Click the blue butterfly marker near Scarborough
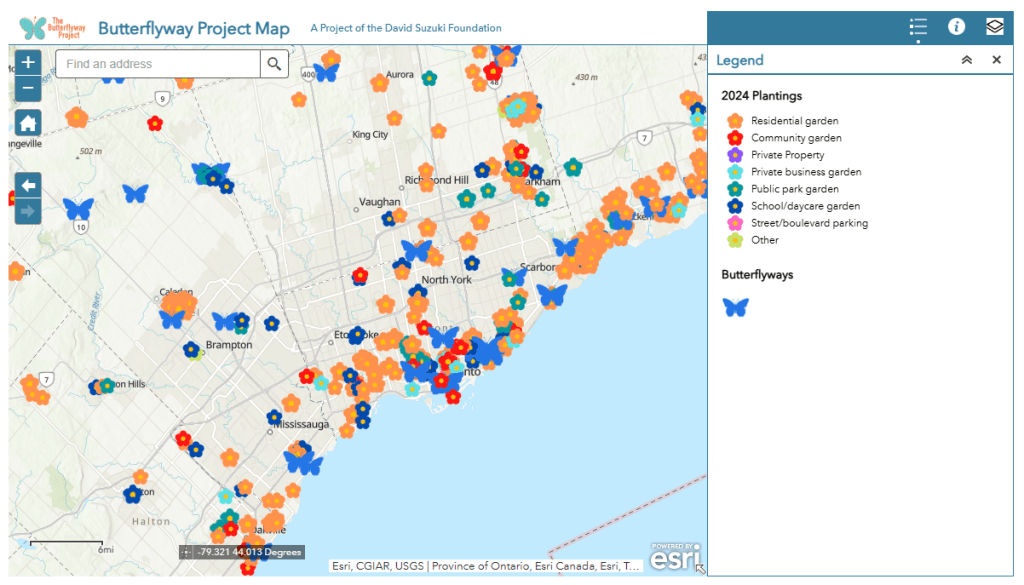The image size is (1024, 585). point(551,295)
